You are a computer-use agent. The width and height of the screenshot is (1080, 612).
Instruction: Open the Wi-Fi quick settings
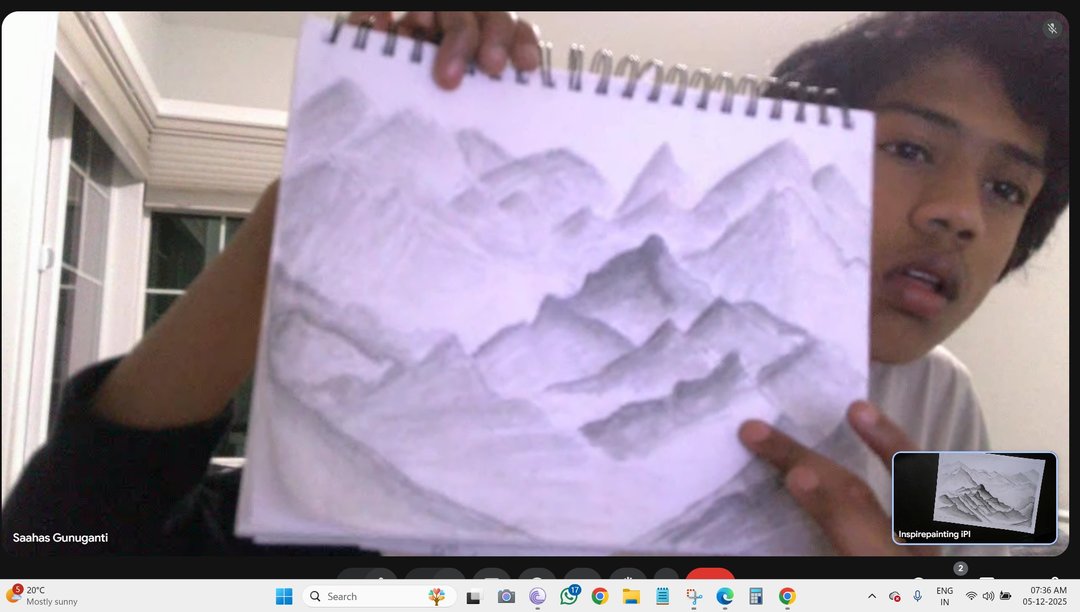coord(970,596)
